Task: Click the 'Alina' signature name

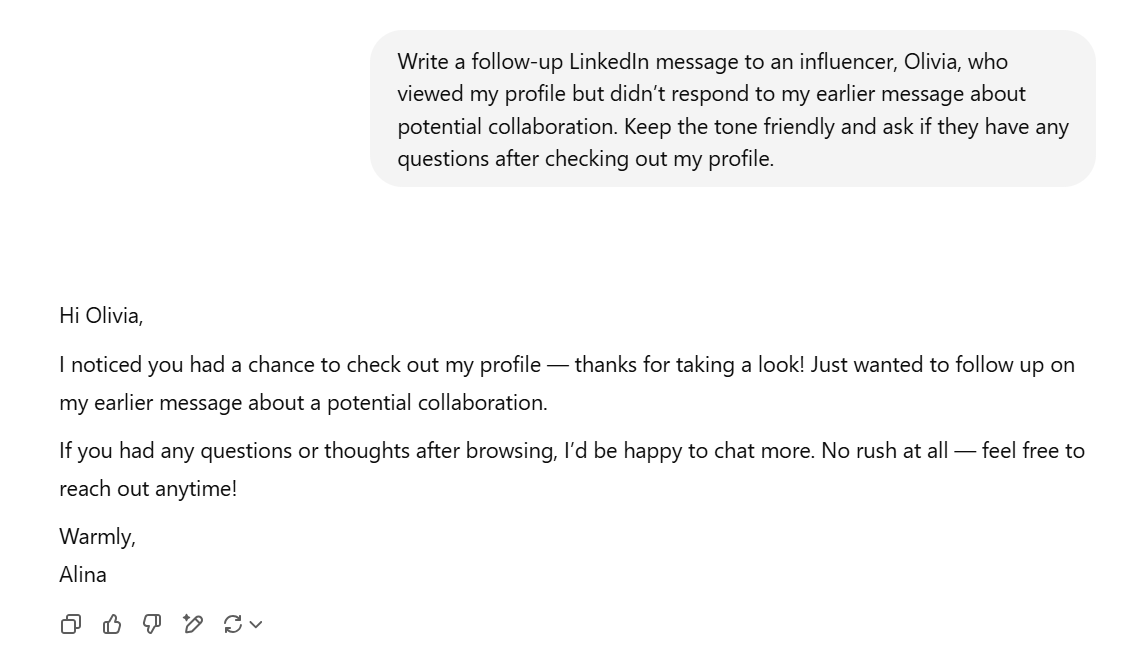Action: [x=83, y=575]
